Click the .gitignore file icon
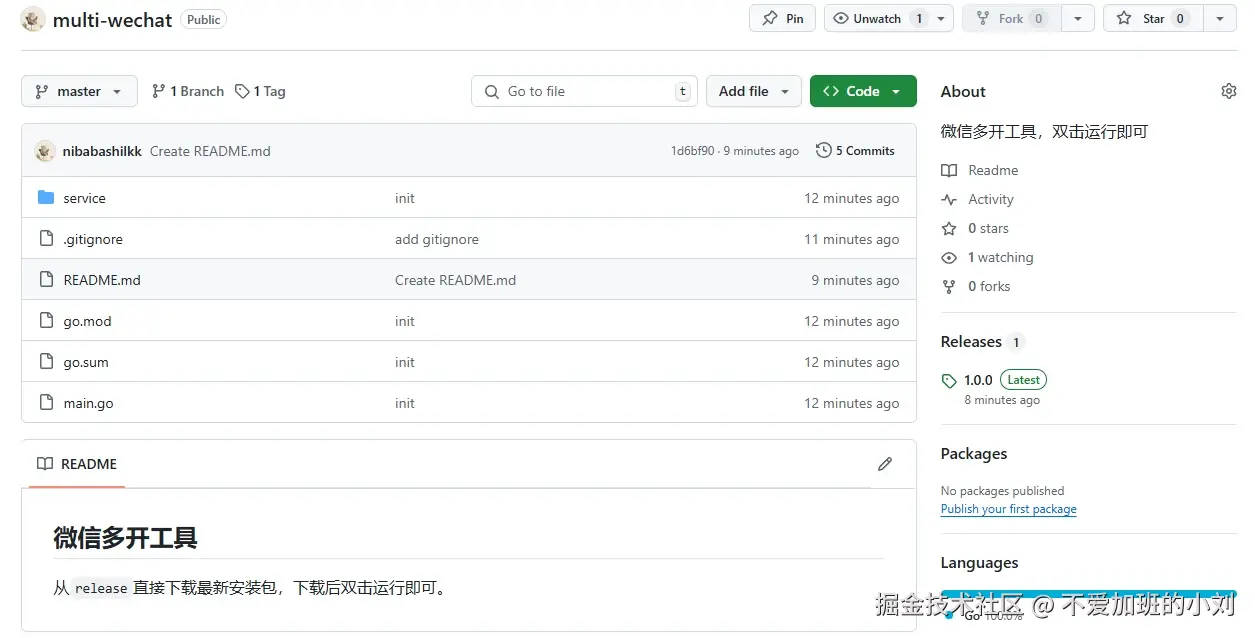 pos(46,239)
